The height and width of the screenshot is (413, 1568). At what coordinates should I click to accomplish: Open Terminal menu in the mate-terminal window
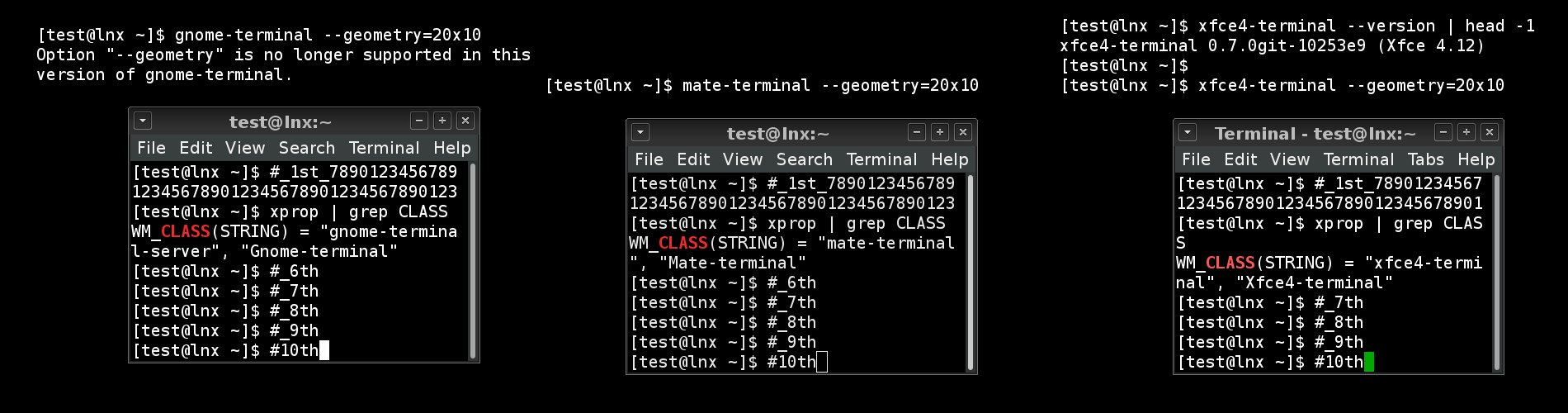pos(881,159)
